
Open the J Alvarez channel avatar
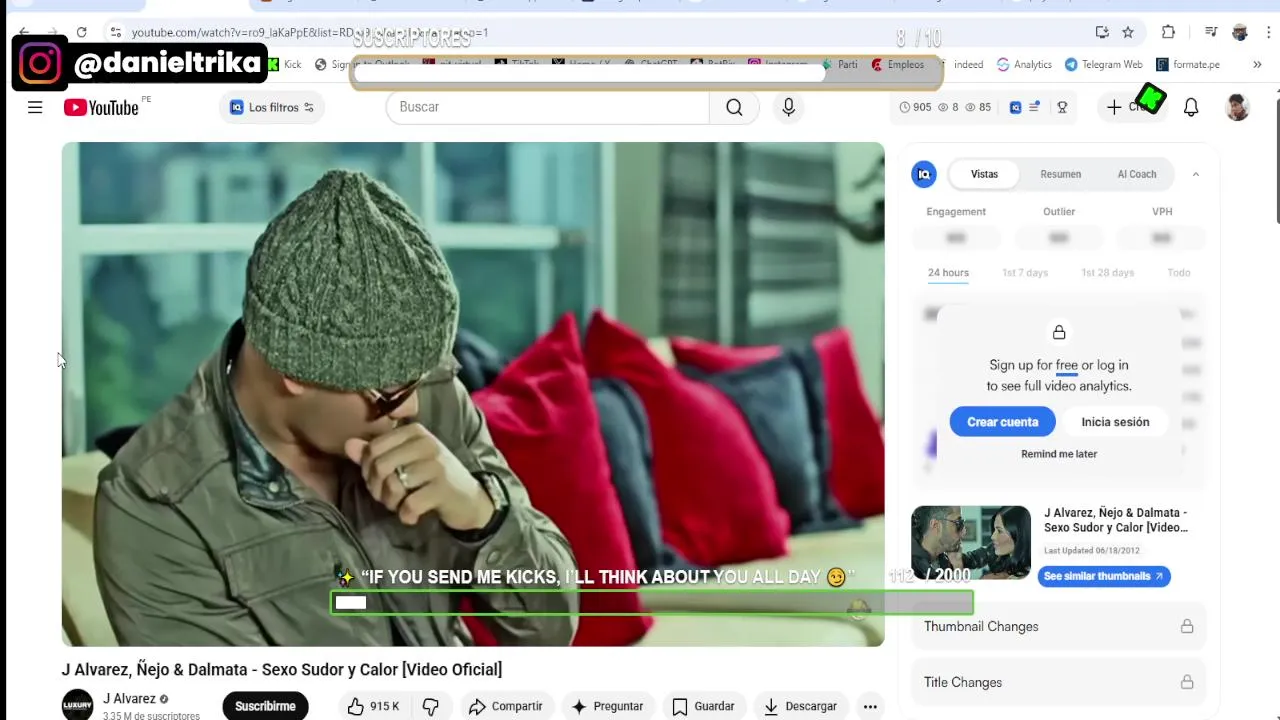pos(78,705)
